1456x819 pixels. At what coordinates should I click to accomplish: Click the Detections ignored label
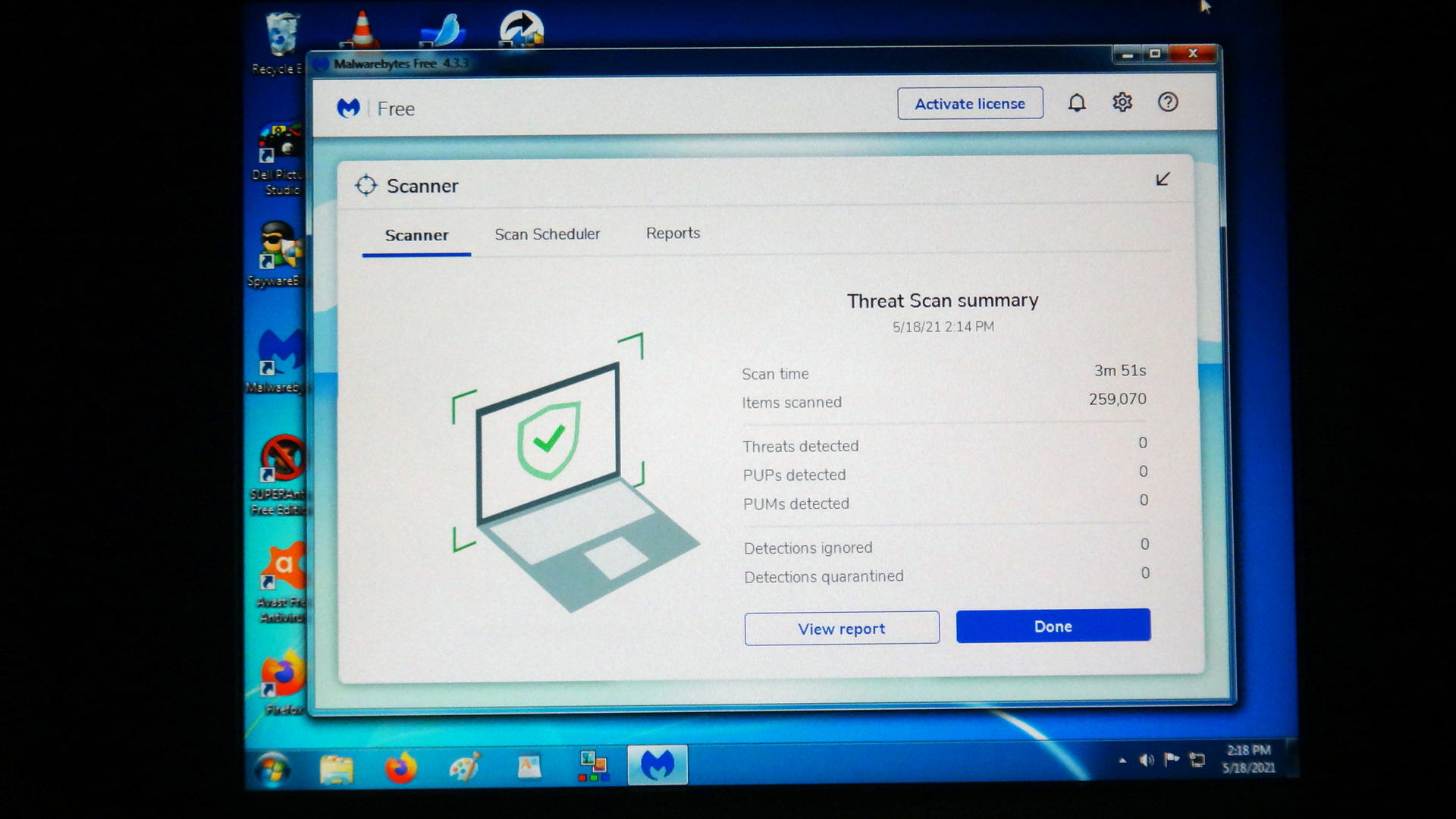pos(808,548)
